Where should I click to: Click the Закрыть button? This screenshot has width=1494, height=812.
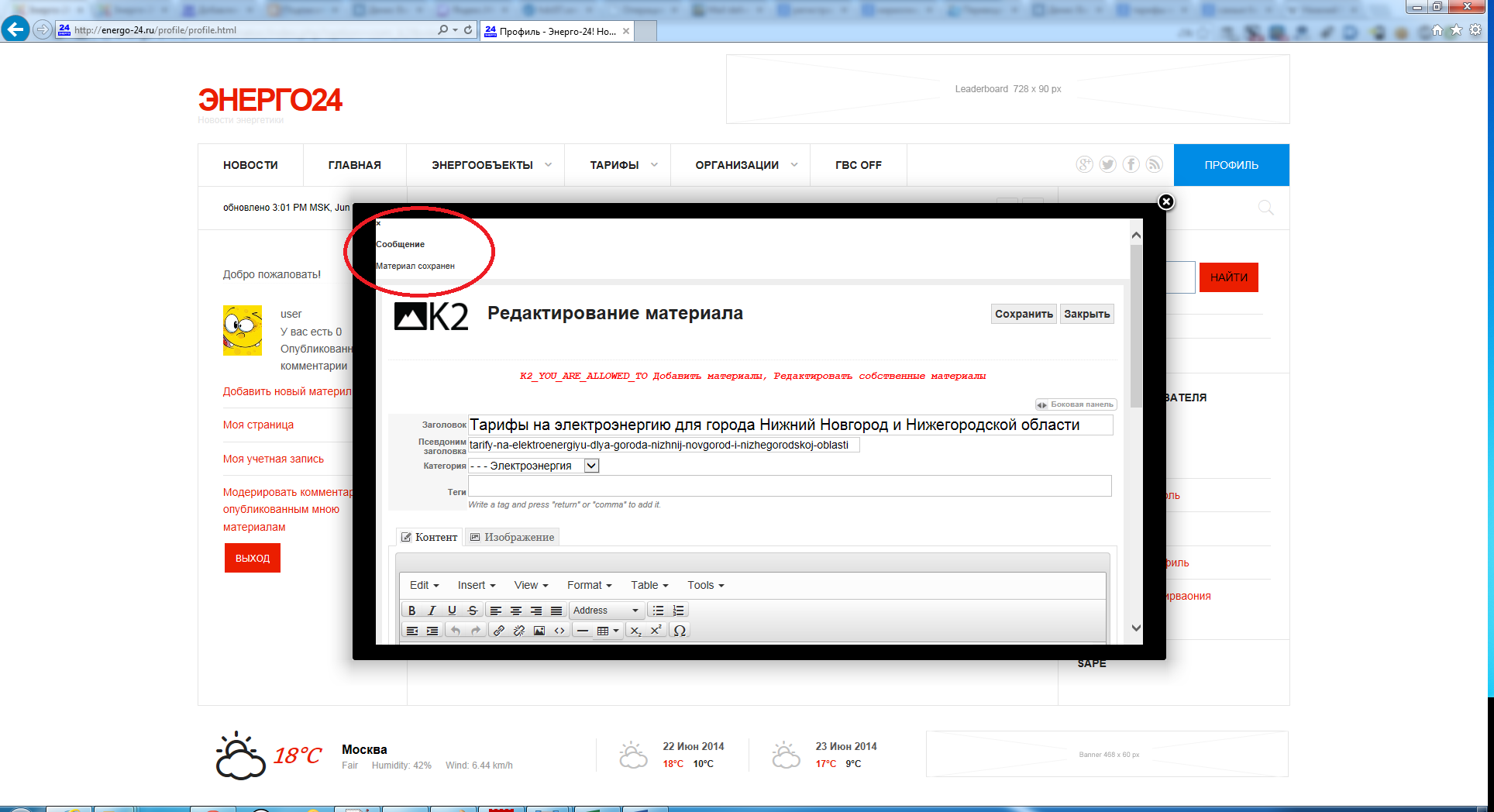click(1086, 314)
